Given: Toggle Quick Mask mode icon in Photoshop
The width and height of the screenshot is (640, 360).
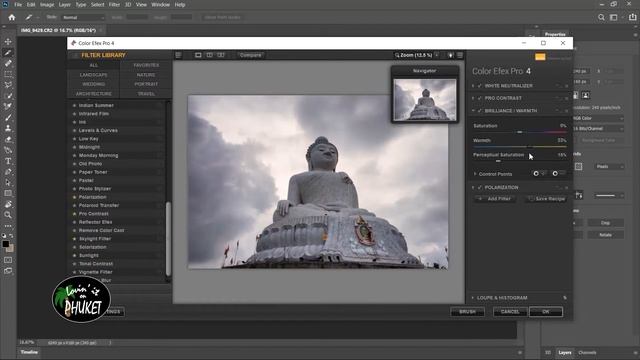Looking at the screenshot, I should click(8, 260).
